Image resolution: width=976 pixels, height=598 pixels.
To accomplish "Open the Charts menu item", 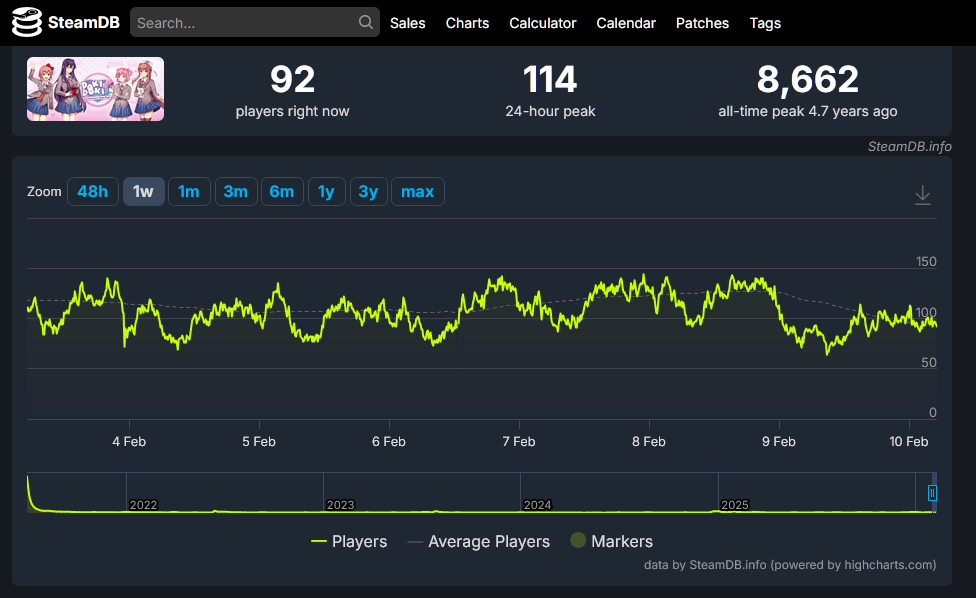I will [467, 23].
